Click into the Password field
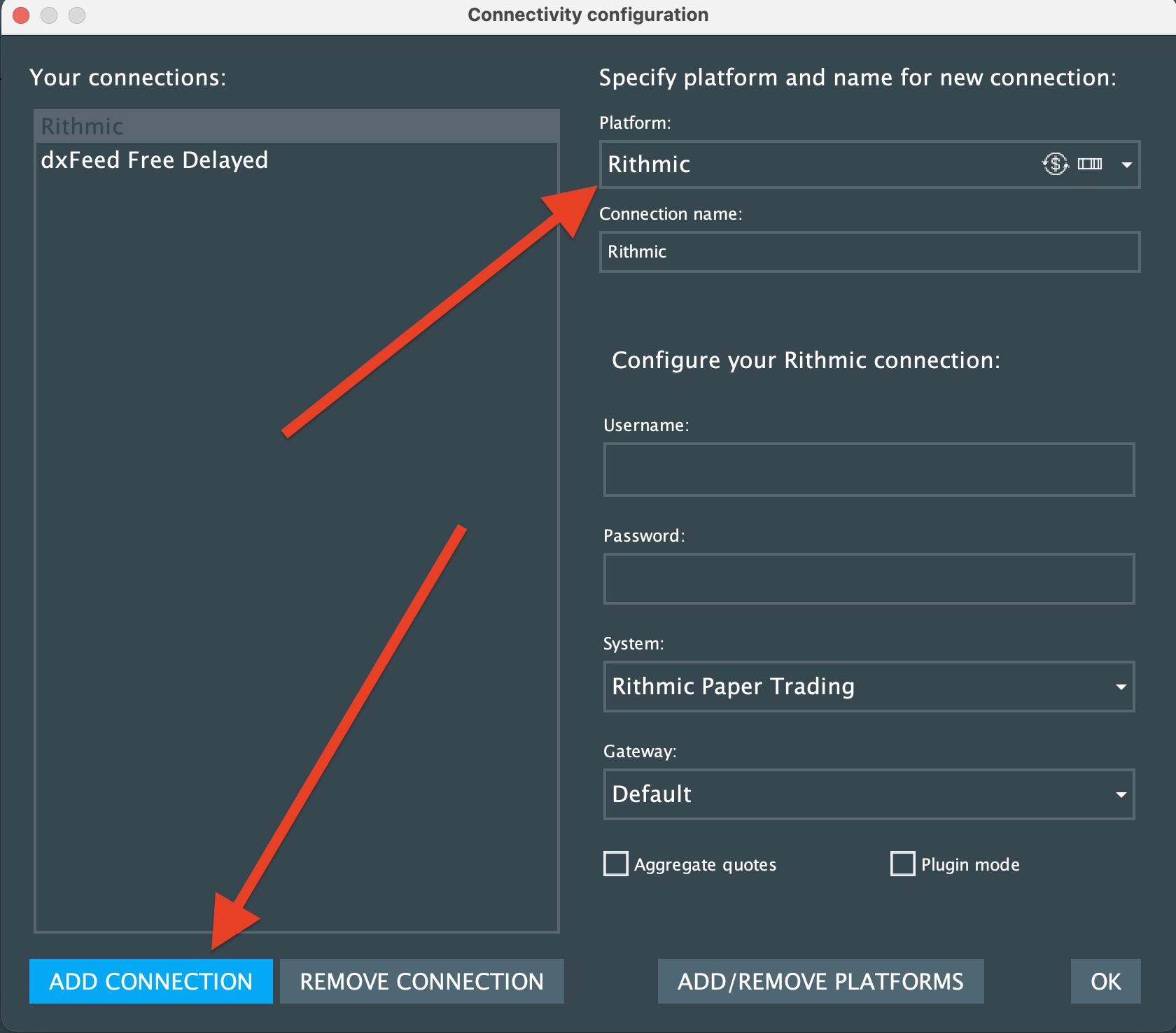The image size is (1176, 1033). [869, 579]
